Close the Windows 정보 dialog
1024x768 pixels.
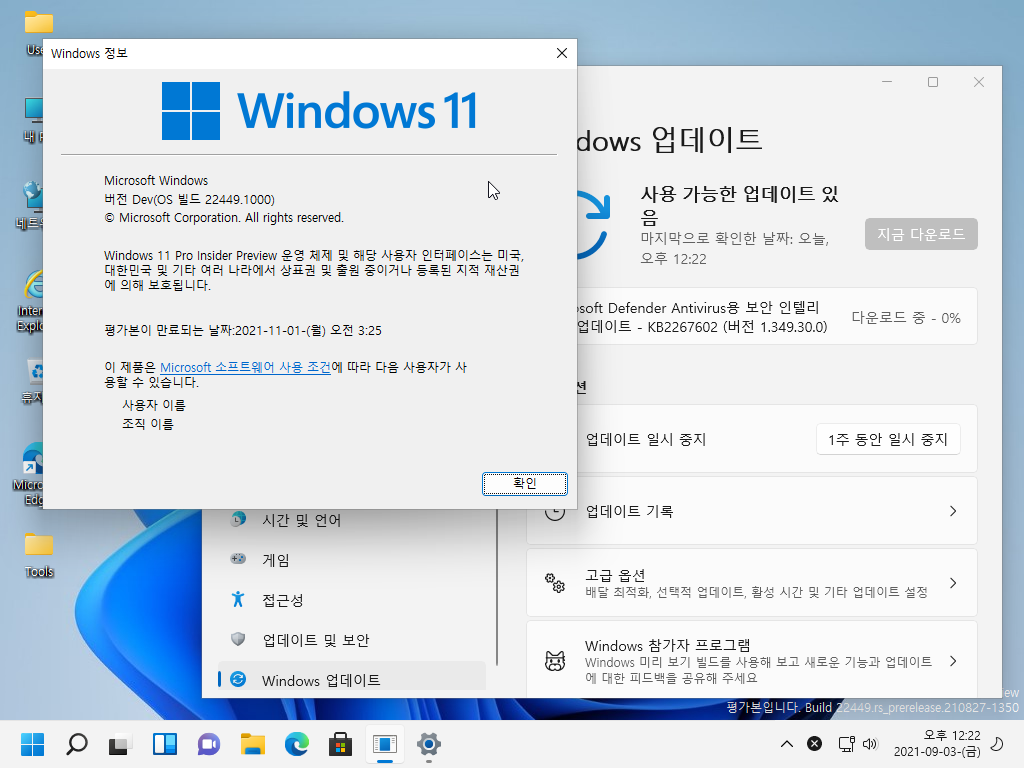[562, 54]
